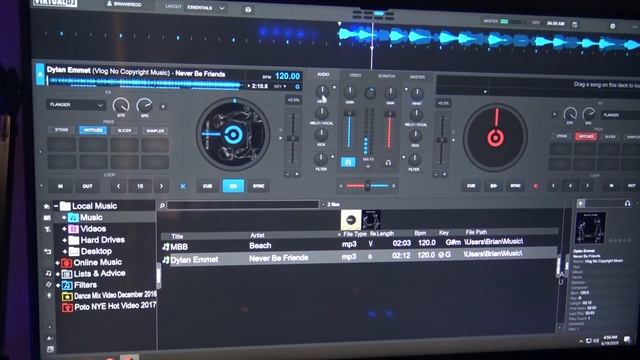This screenshot has height=360, width=640.
Task: Click the magnifier search icon
Action: (x=162, y=205)
